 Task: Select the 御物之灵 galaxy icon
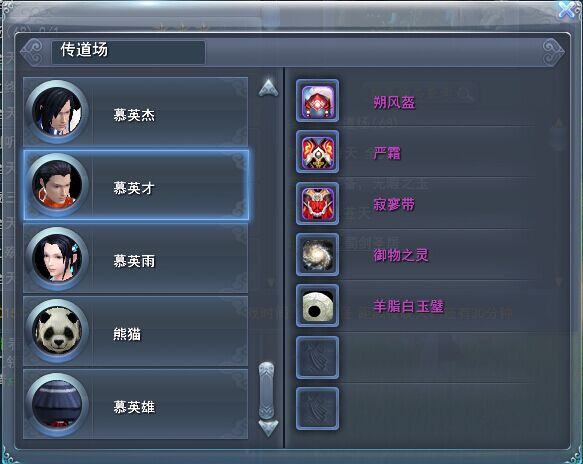click(318, 255)
